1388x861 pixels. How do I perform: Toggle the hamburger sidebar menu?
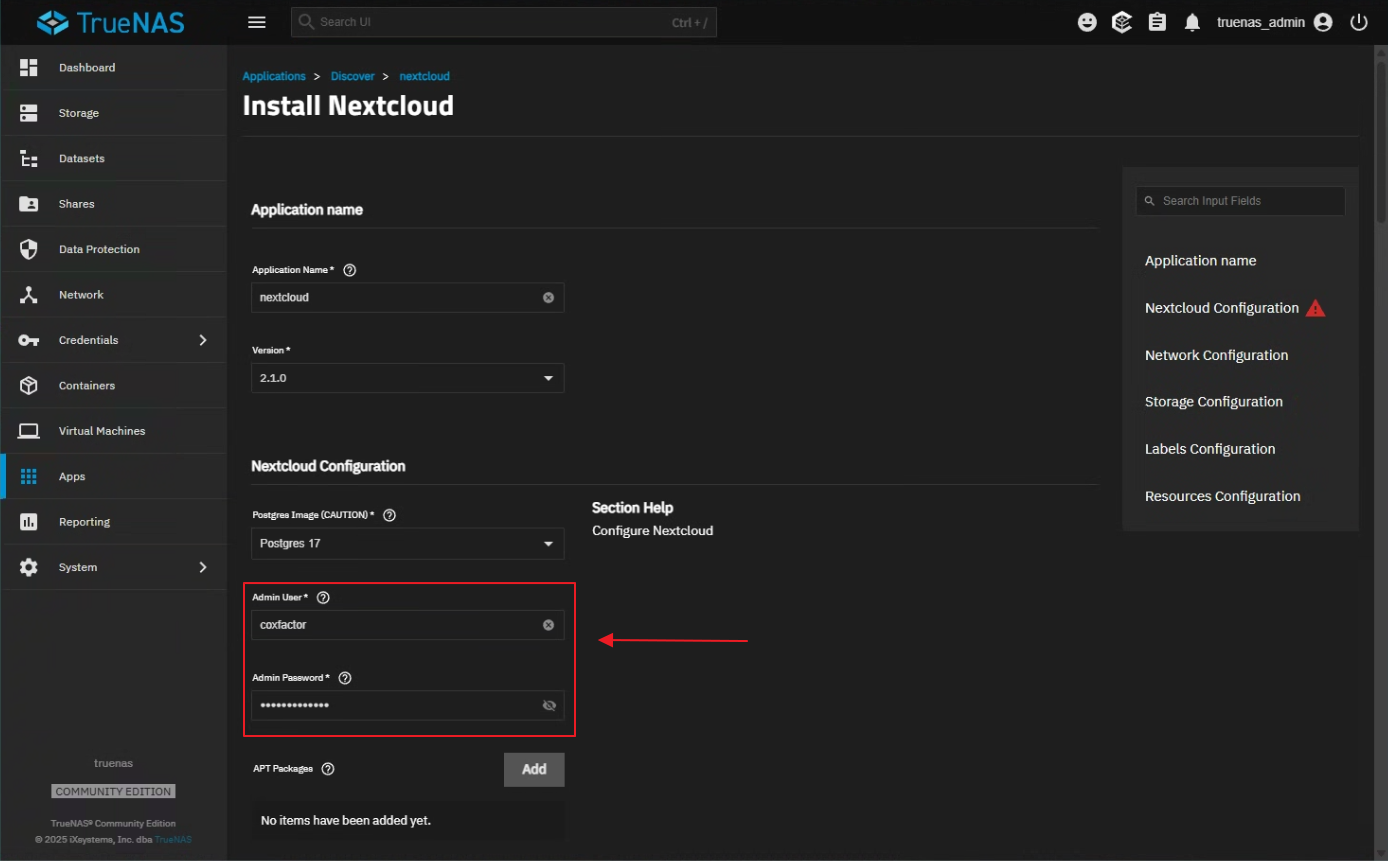(x=257, y=22)
